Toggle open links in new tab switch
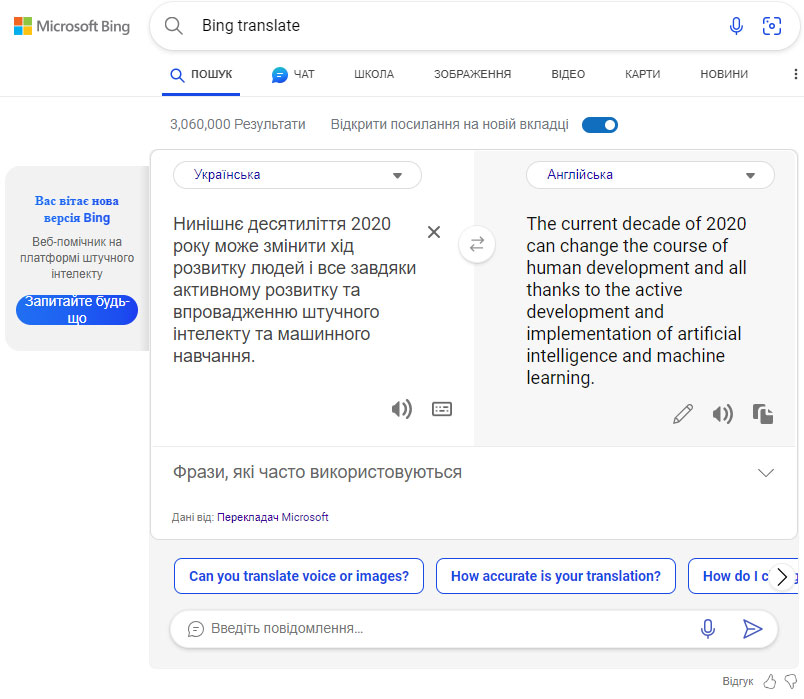Screen dimensions: 804x699 coord(600,125)
